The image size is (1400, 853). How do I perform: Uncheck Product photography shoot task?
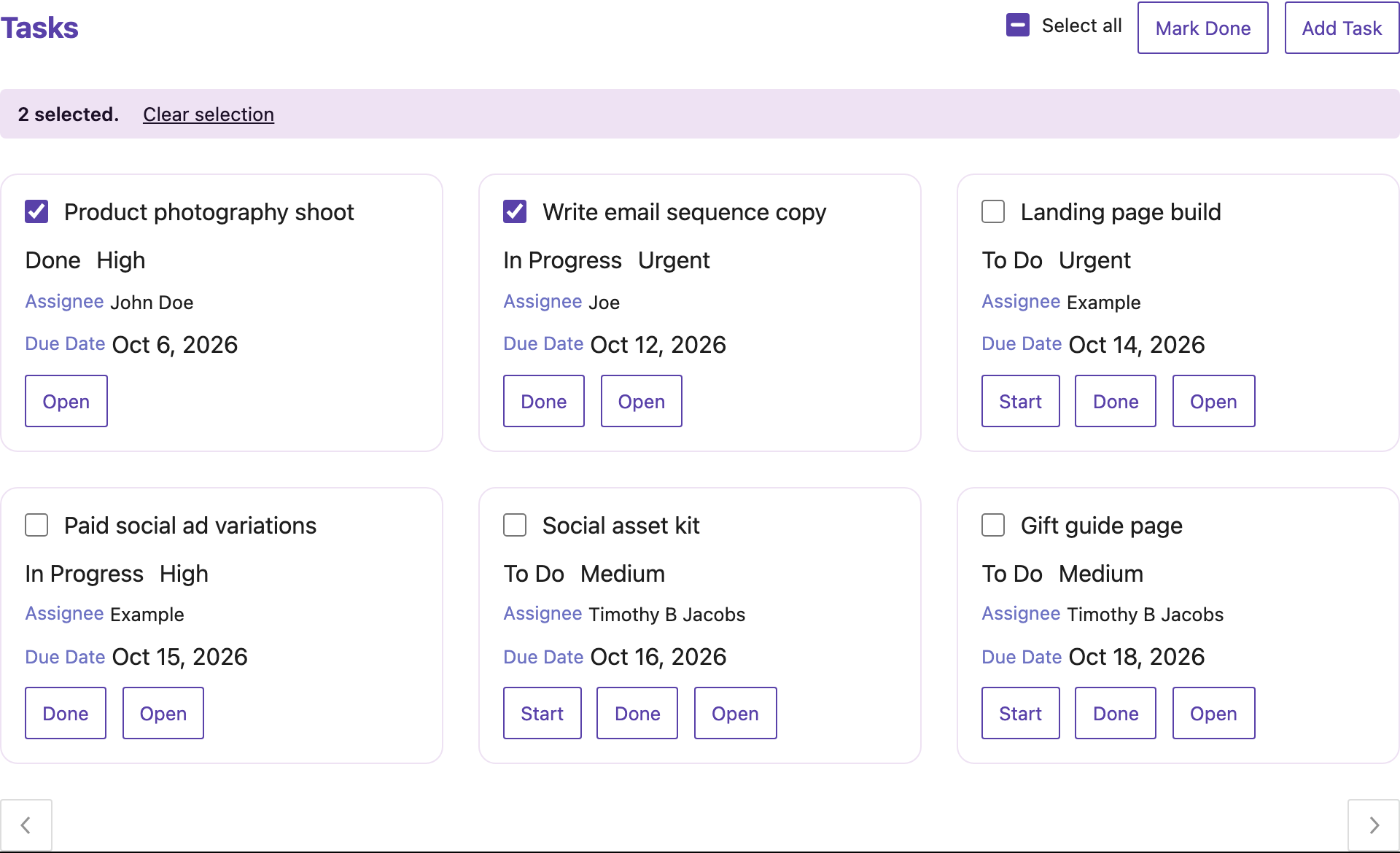36,212
